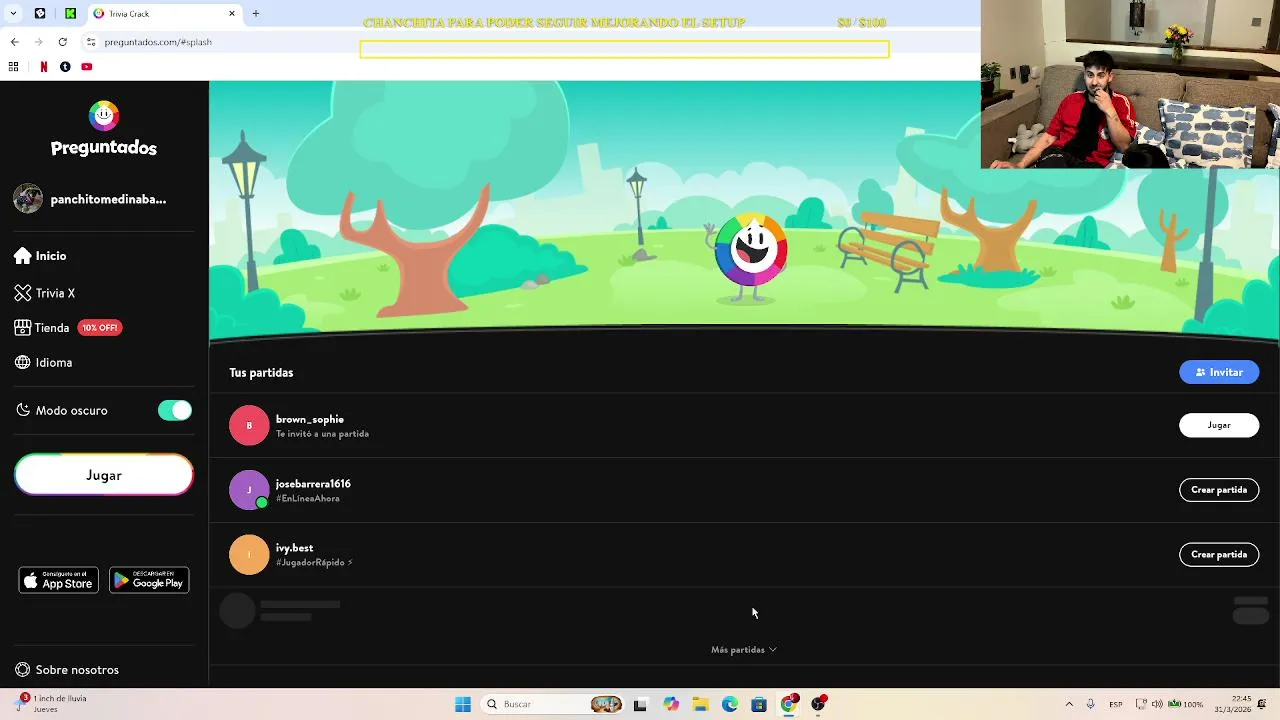Toggle Modo oscuro dark mode switch
The width and height of the screenshot is (1280, 720).
tap(175, 410)
